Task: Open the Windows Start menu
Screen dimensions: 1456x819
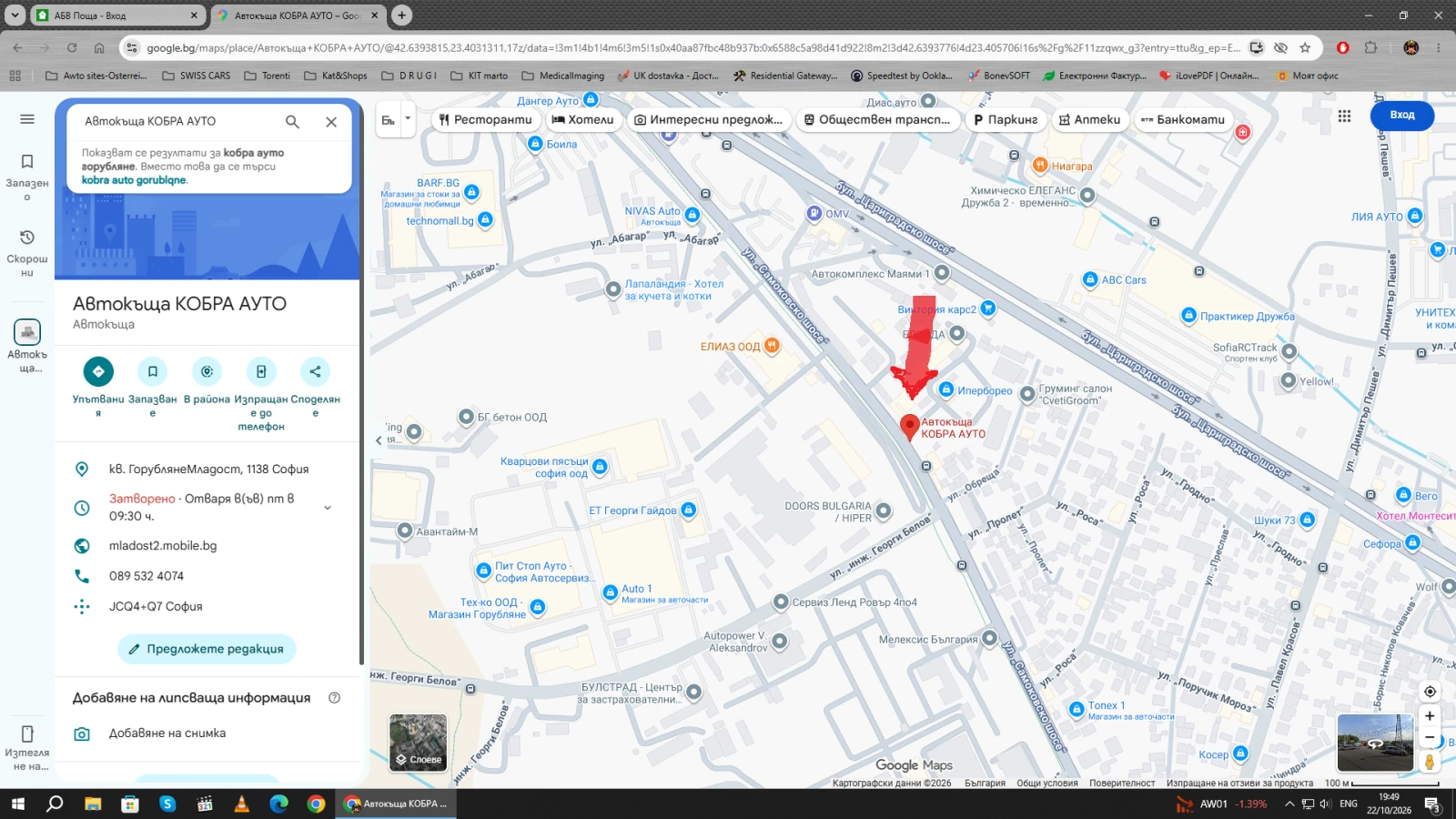Action: click(x=17, y=804)
